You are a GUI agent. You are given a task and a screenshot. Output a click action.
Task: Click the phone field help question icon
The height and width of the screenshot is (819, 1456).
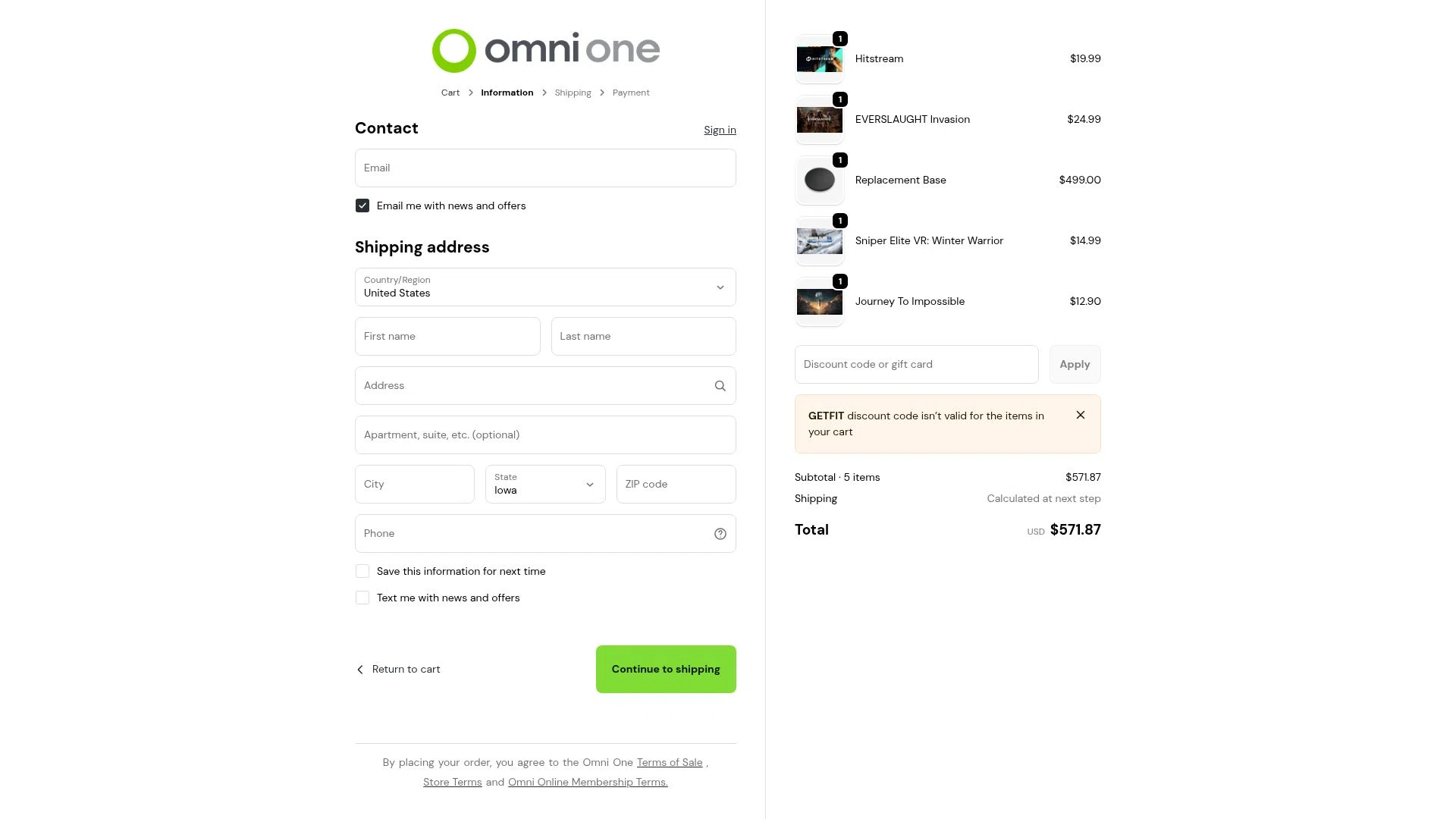[x=720, y=534]
